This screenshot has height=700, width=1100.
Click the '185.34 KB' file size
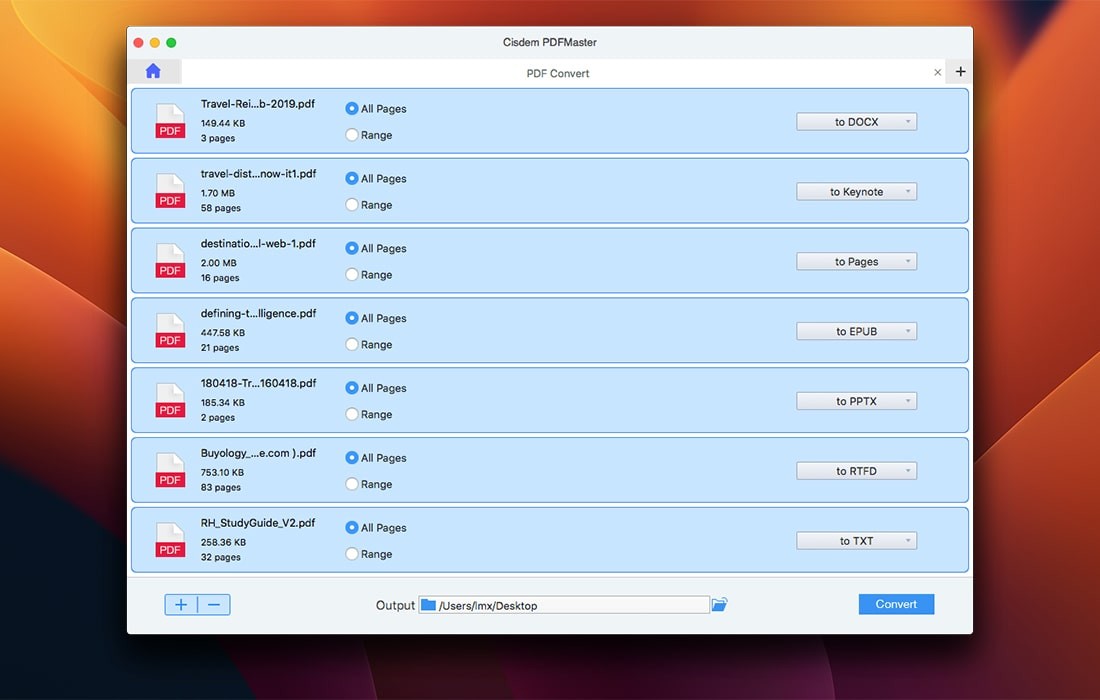click(222, 402)
